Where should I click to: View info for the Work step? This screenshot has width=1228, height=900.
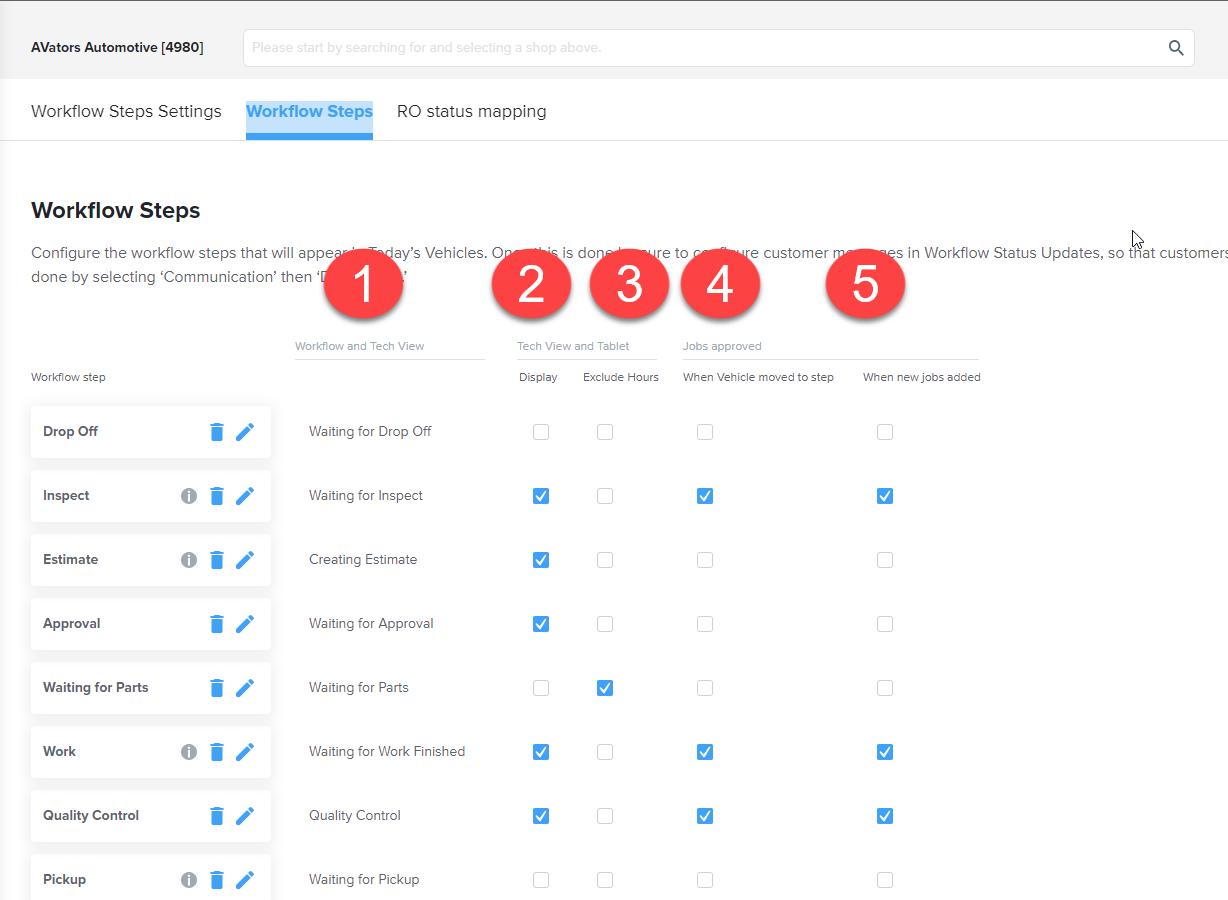click(x=189, y=751)
